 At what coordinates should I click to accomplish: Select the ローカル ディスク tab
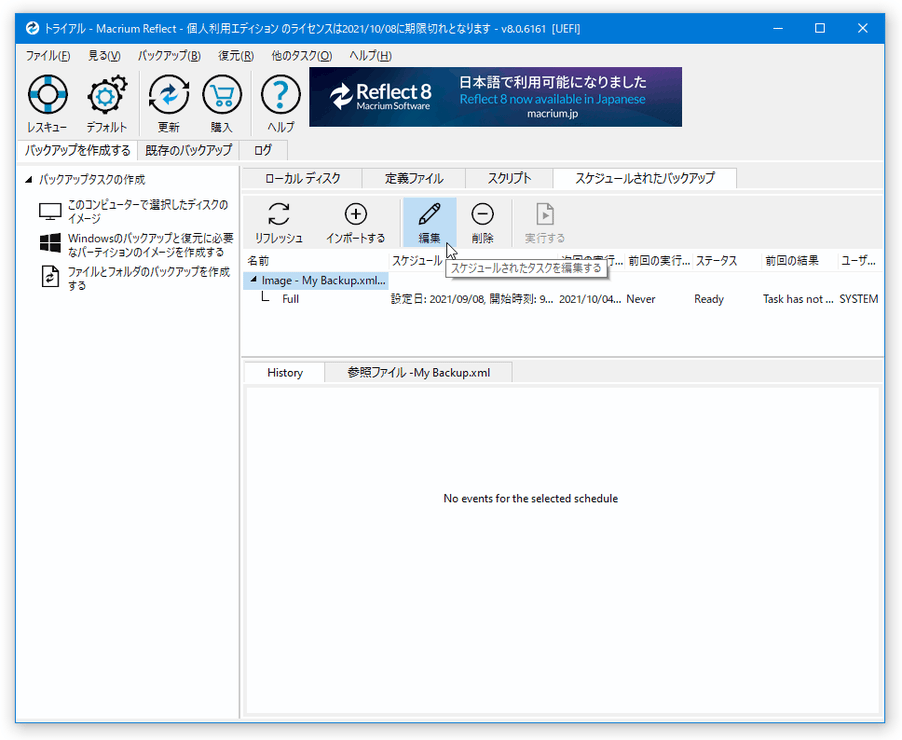pos(303,178)
